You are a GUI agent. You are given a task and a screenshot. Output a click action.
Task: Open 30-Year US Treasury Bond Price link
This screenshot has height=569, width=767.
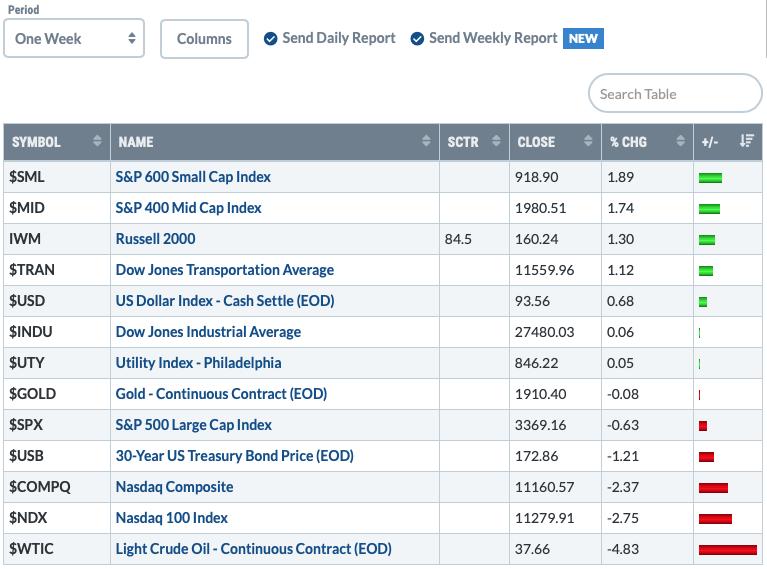click(x=234, y=456)
